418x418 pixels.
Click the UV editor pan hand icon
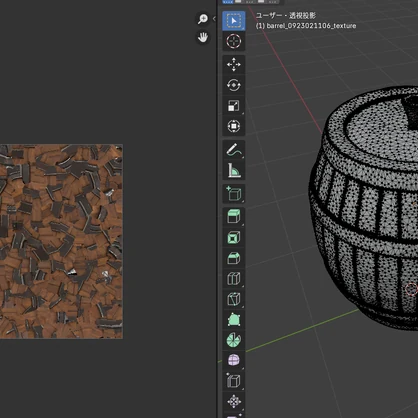pos(203,37)
